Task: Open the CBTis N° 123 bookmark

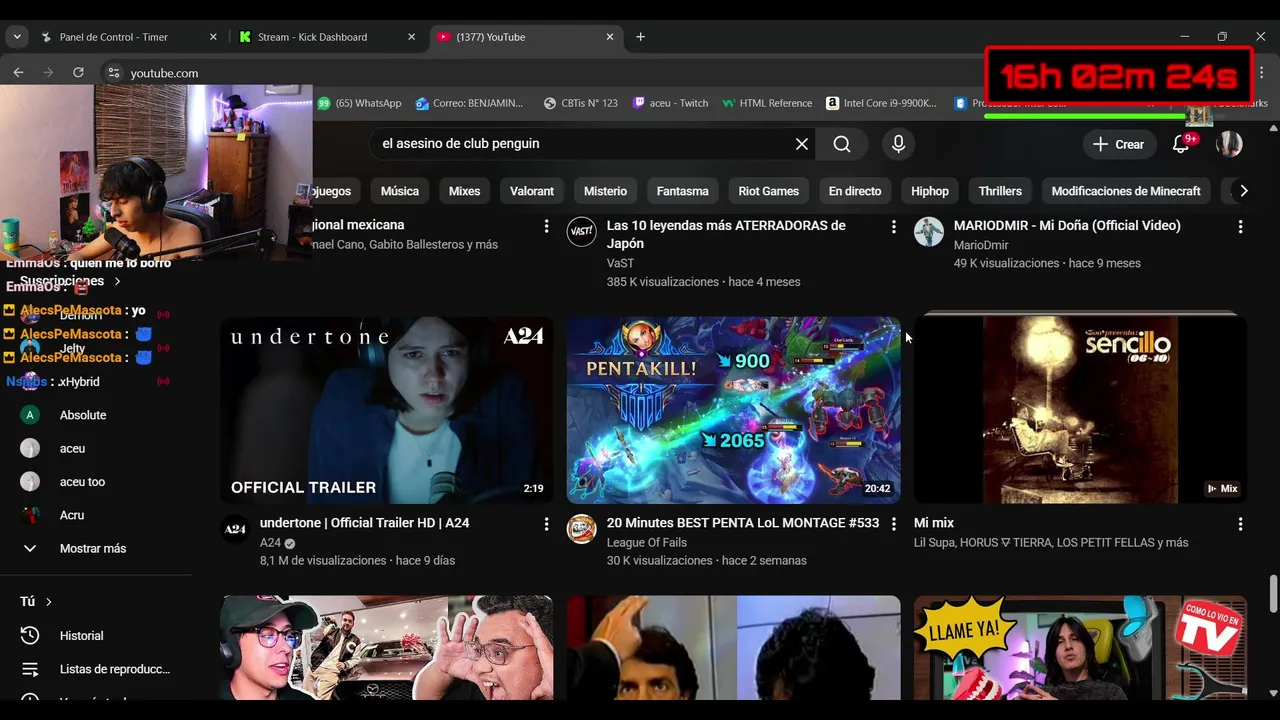Action: [x=580, y=103]
